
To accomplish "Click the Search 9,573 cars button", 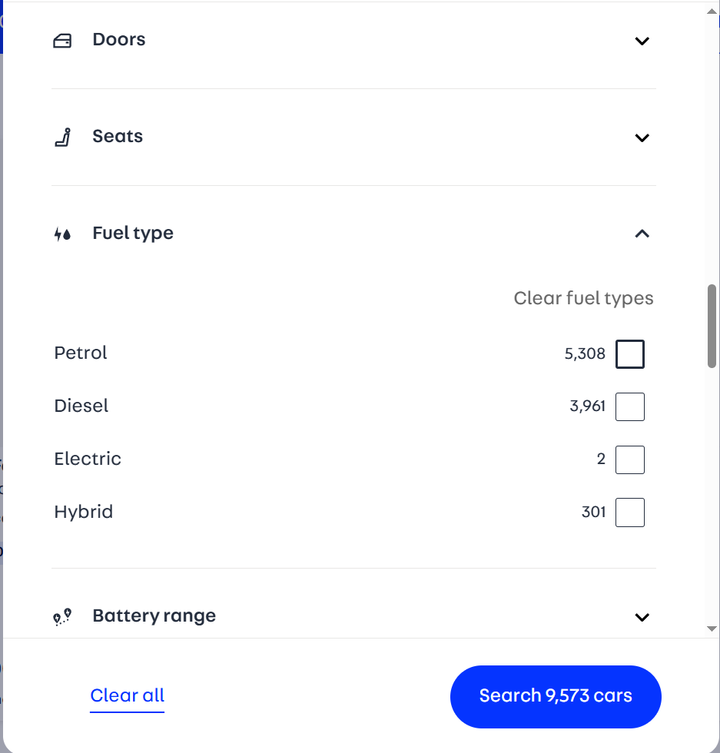I will [555, 696].
